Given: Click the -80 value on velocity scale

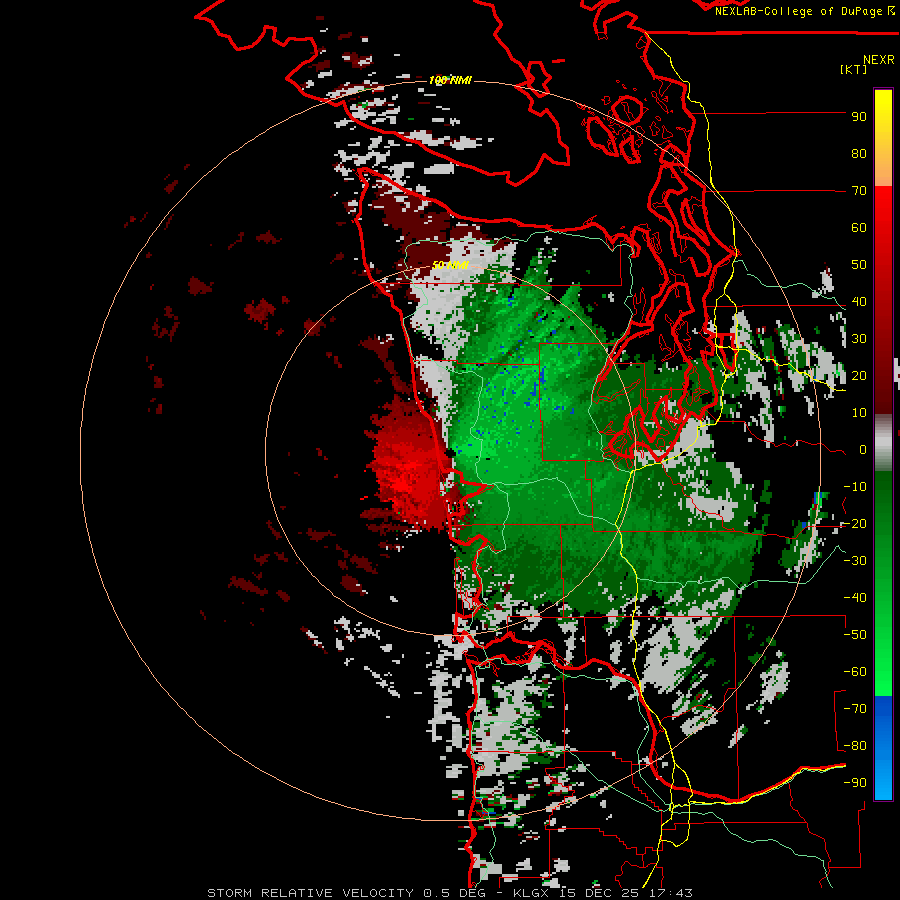Looking at the screenshot, I should pos(855,746).
